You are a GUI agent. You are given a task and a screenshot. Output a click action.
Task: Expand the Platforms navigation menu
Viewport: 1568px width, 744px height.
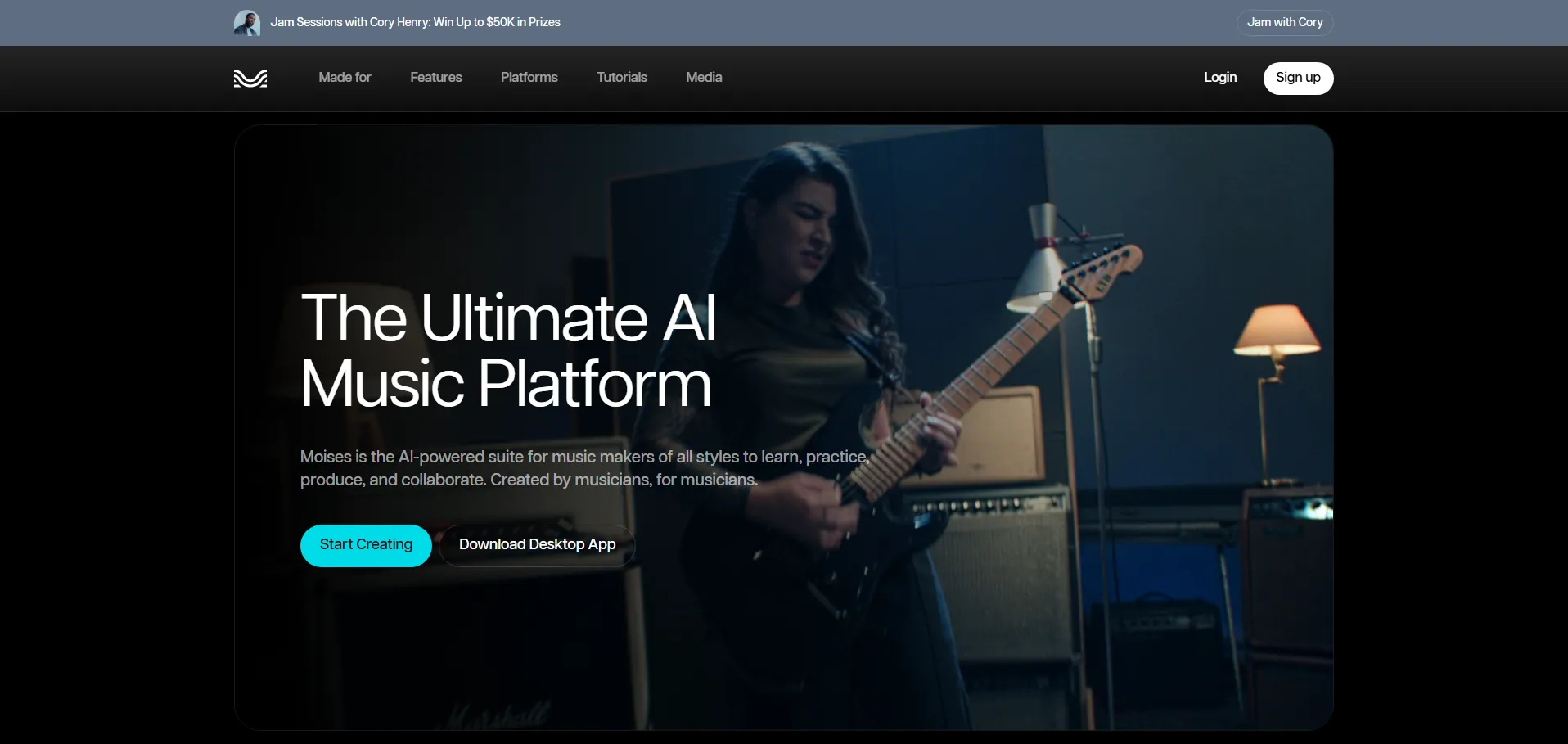pos(529,78)
